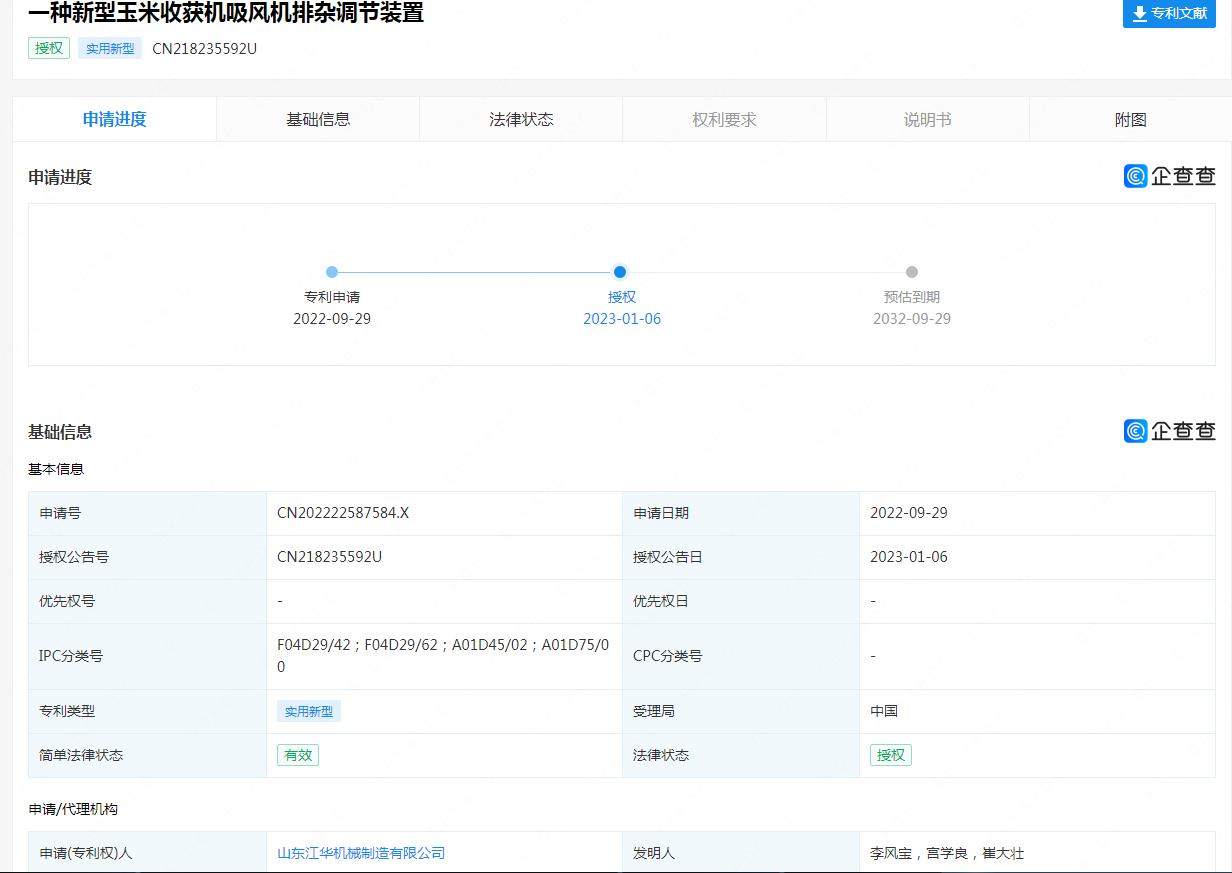This screenshot has width=1232, height=873.
Task: Click the 企查查 logo beside 申请进度
Action: (1169, 176)
